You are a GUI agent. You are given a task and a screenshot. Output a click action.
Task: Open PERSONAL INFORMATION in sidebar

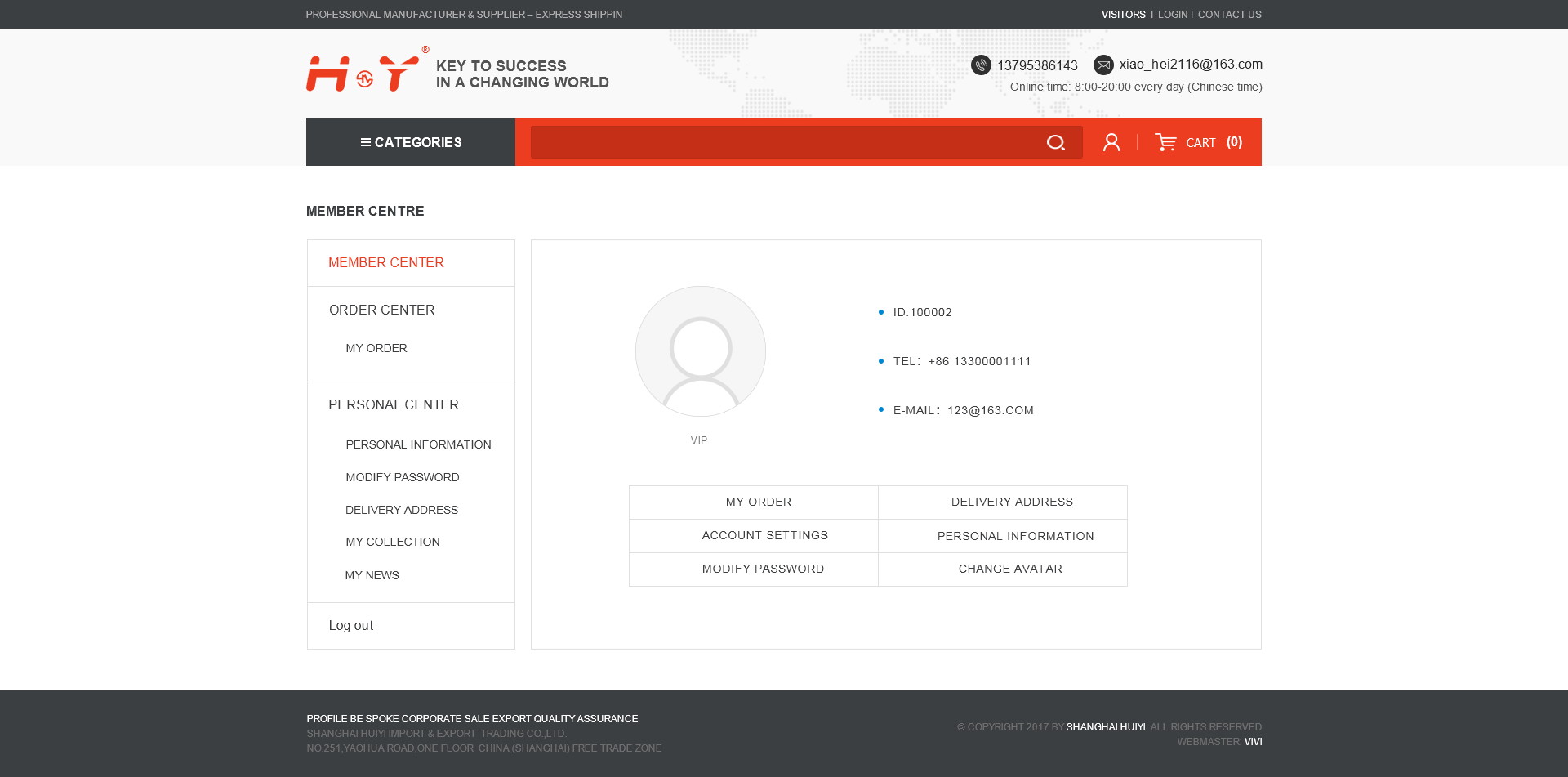[x=418, y=444]
